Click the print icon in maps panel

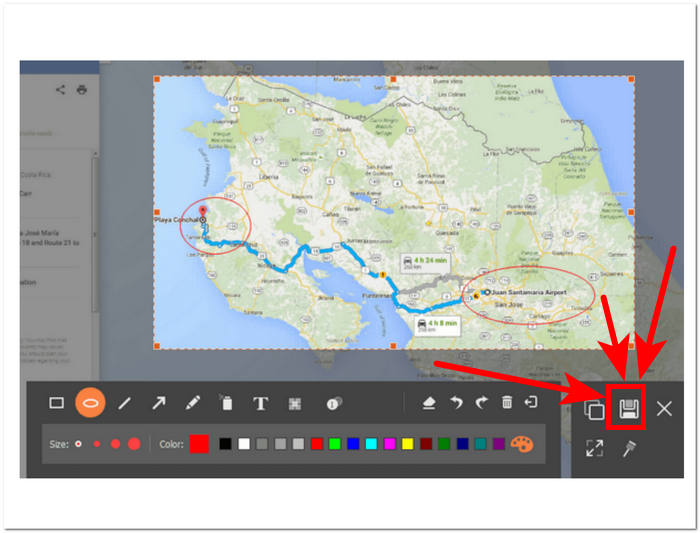(81, 90)
